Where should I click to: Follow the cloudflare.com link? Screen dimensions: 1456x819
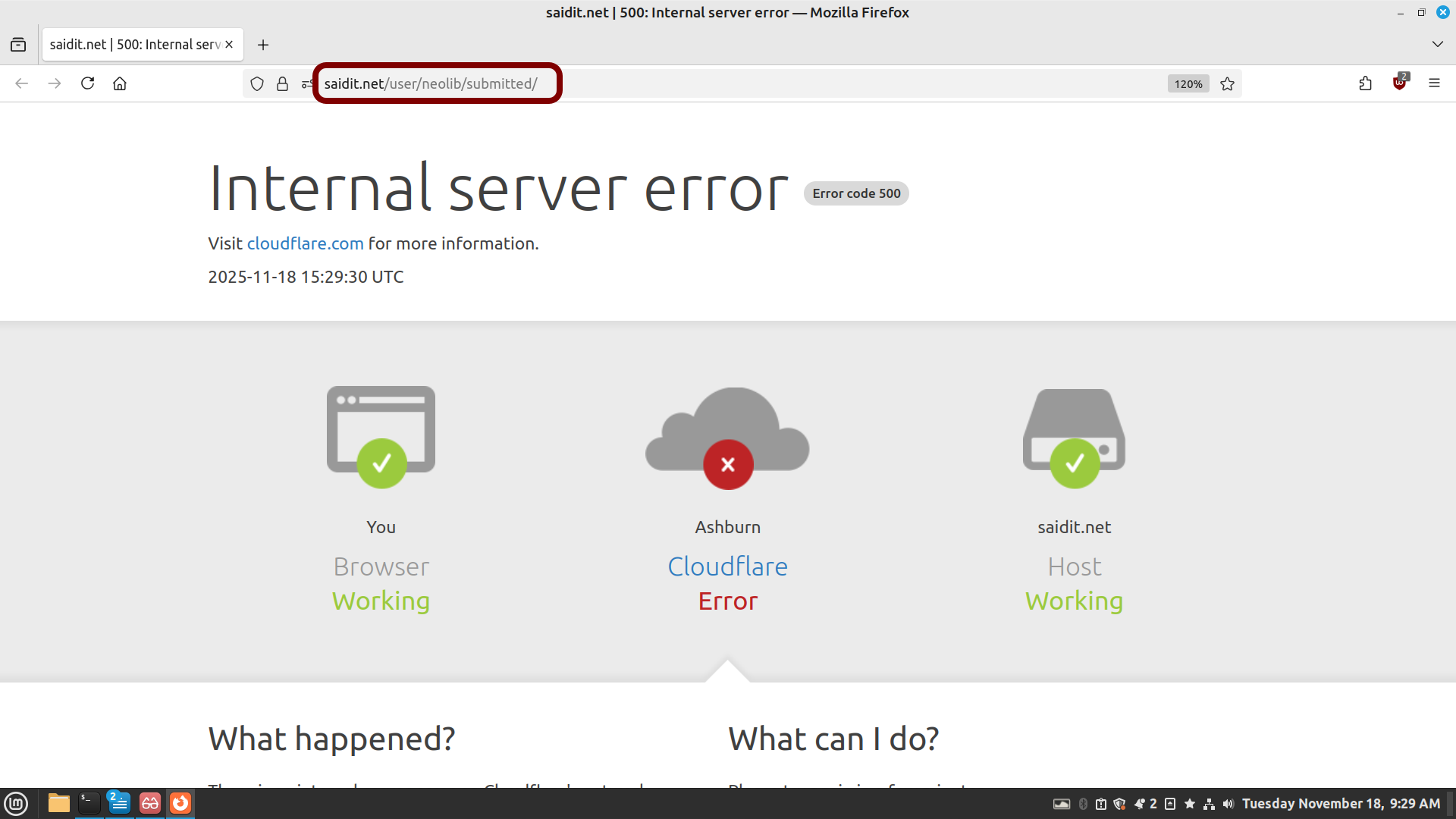point(305,243)
